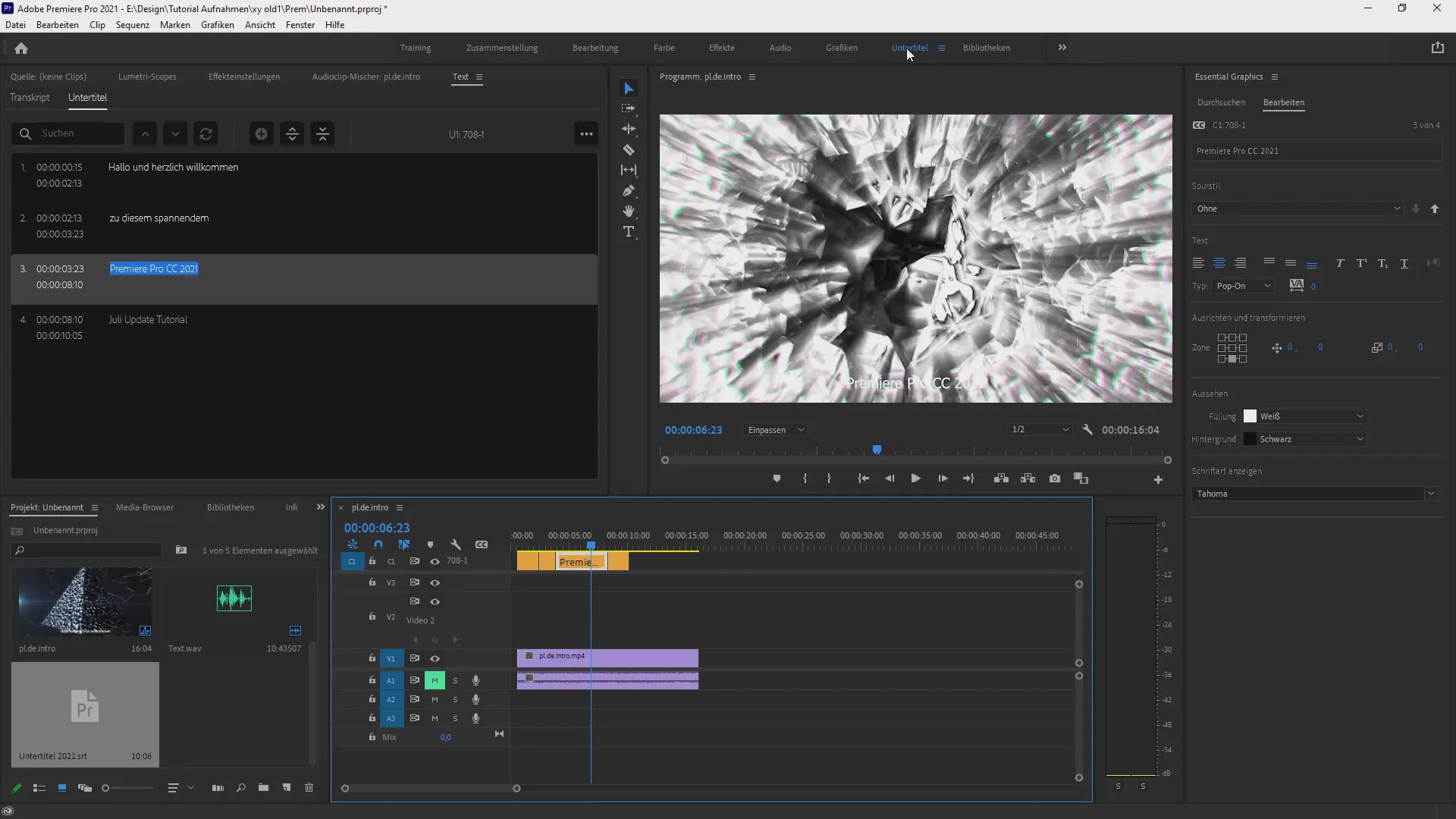Select the Ripple Edit tool
1456x819 pixels.
point(629,130)
